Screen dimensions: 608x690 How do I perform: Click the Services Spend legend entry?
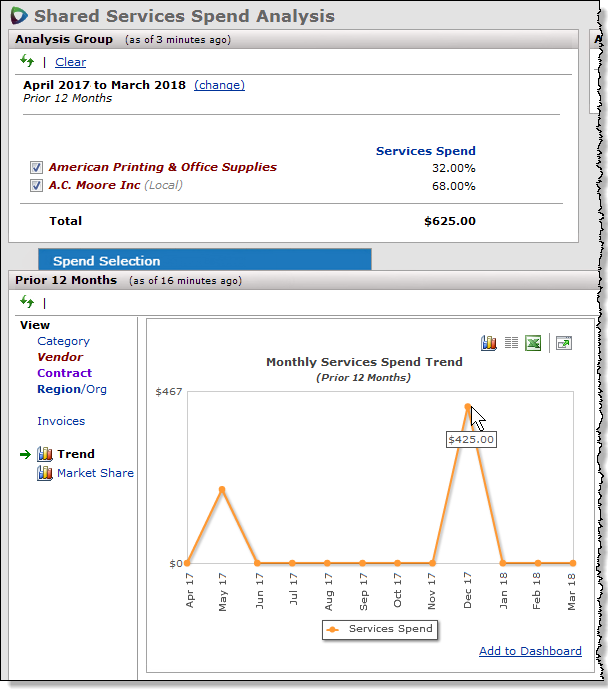click(x=380, y=629)
